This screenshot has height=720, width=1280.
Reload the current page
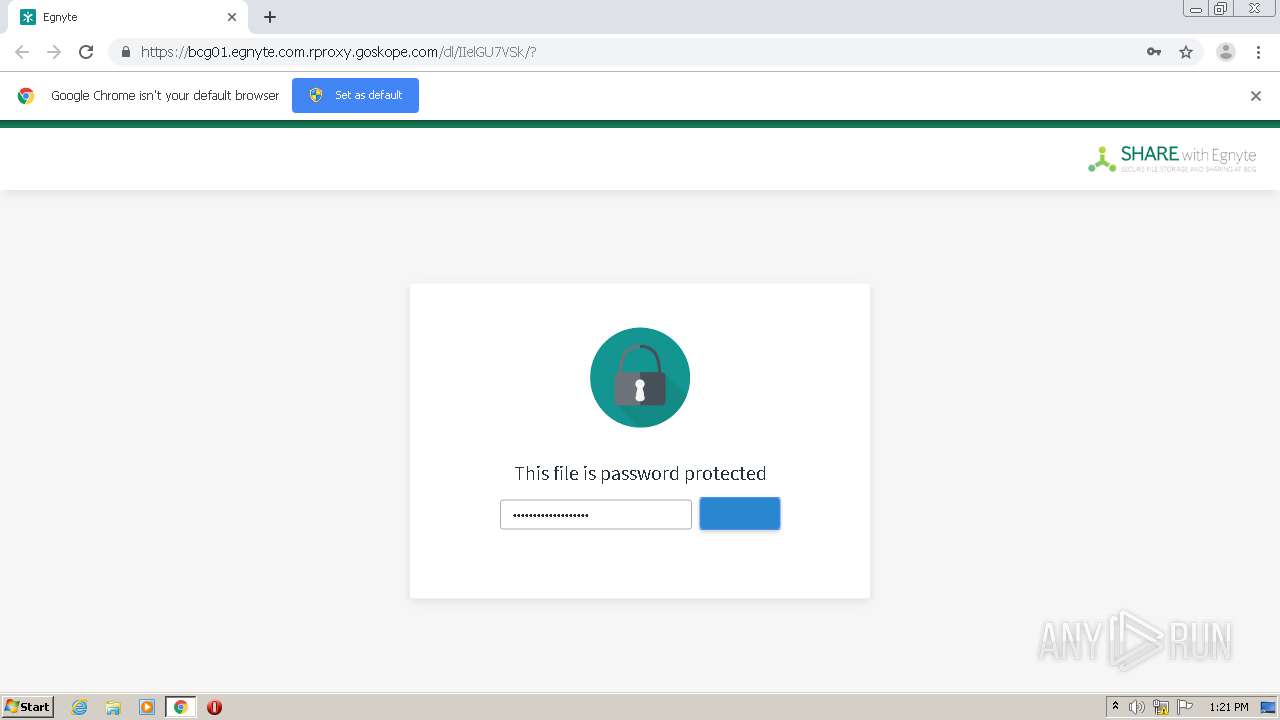(x=86, y=52)
